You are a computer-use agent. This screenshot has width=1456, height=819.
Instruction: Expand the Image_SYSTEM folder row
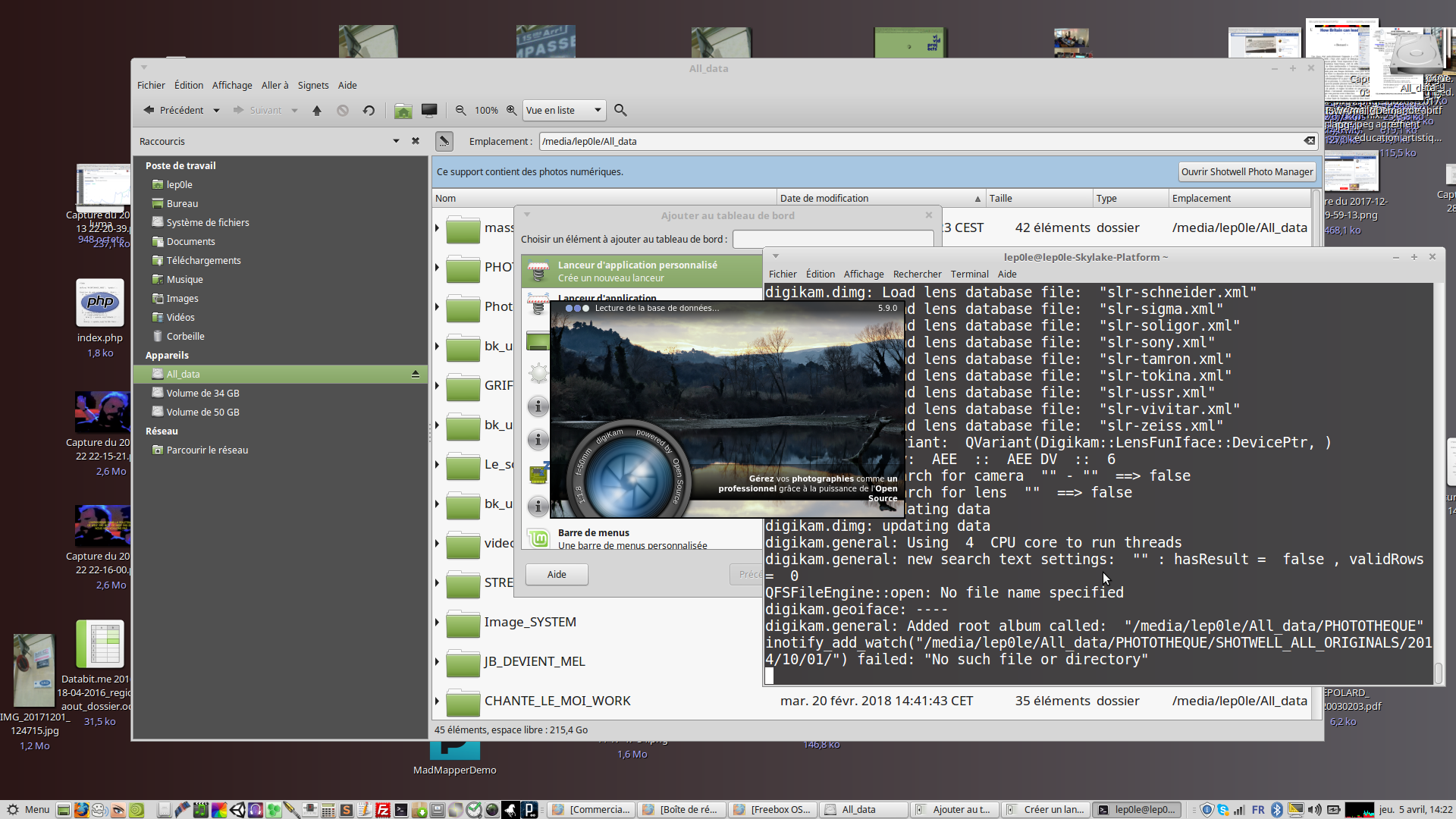[x=438, y=623]
